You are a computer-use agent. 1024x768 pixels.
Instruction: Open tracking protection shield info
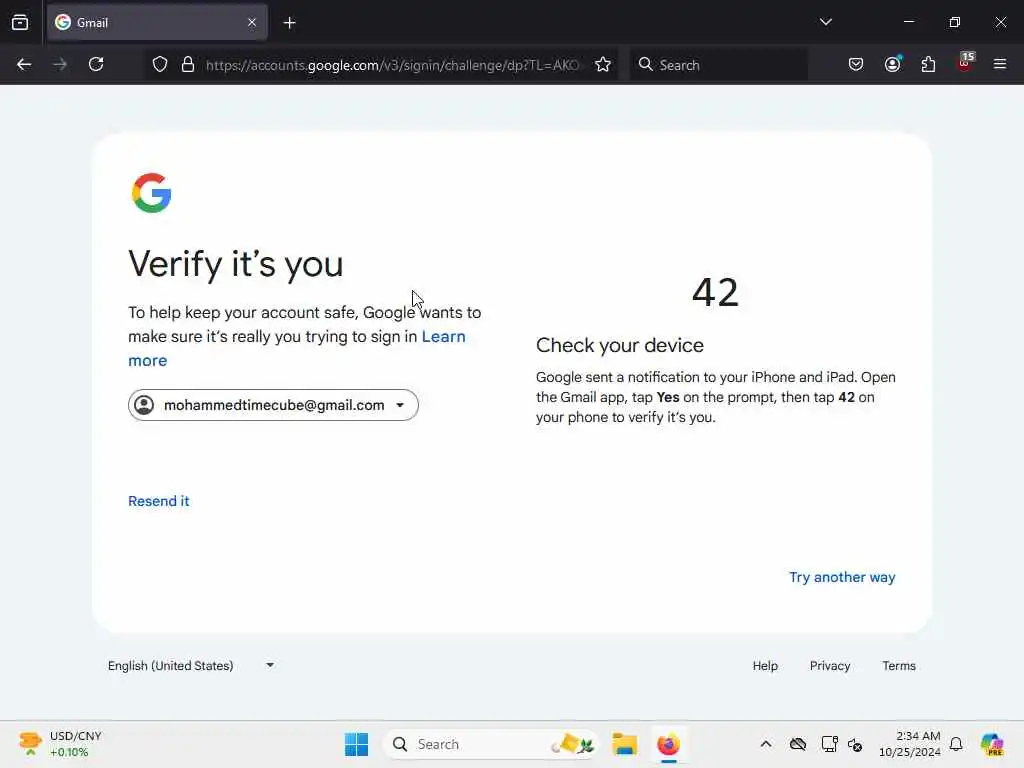[x=160, y=65]
